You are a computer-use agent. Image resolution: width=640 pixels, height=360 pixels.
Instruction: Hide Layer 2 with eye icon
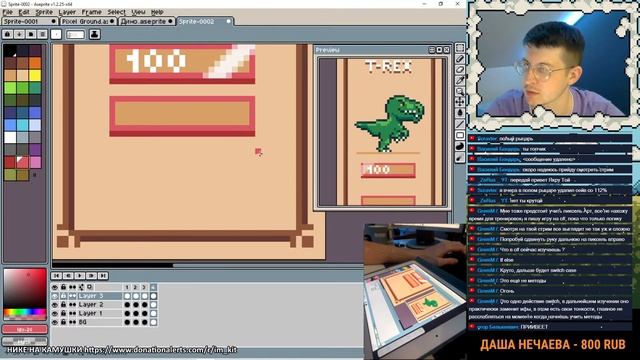(55, 305)
